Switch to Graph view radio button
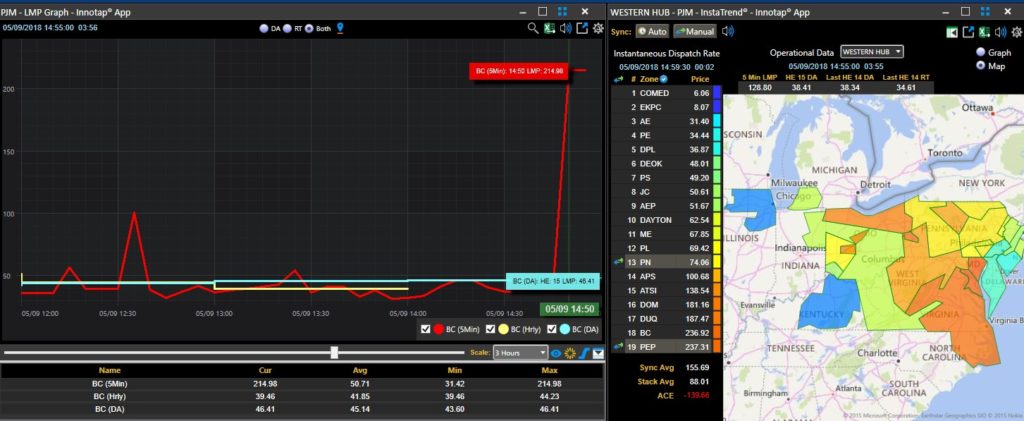Screen dimensions: 1024x421 pos(981,53)
